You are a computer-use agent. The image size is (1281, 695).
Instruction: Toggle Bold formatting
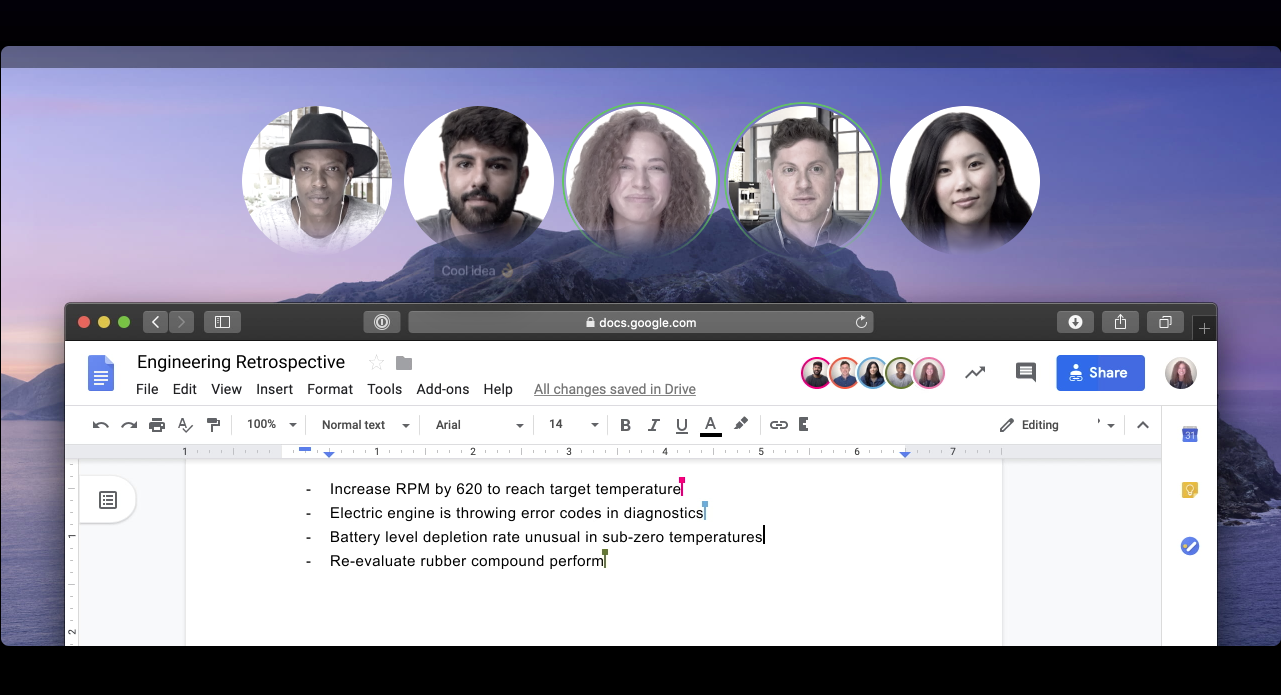(625, 425)
